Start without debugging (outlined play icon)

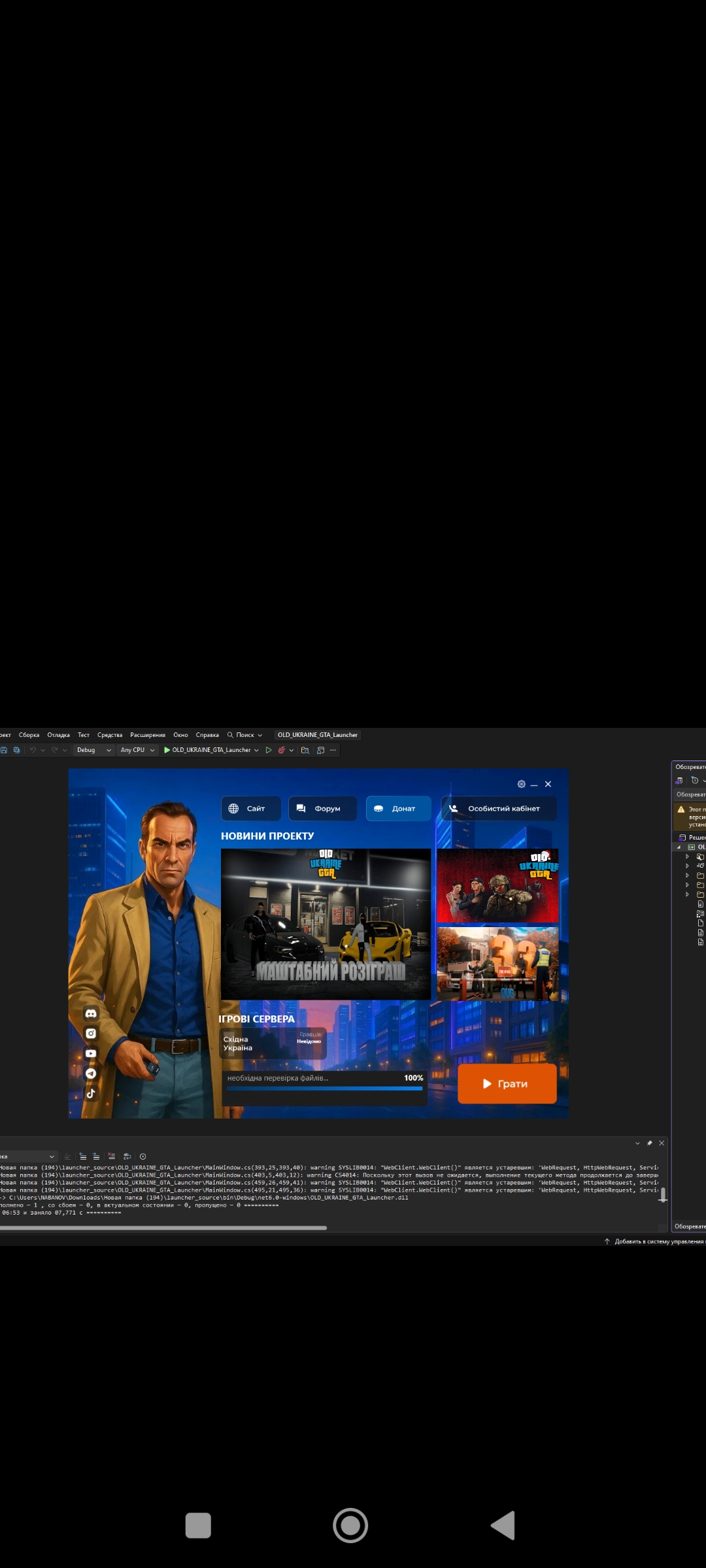(268, 750)
